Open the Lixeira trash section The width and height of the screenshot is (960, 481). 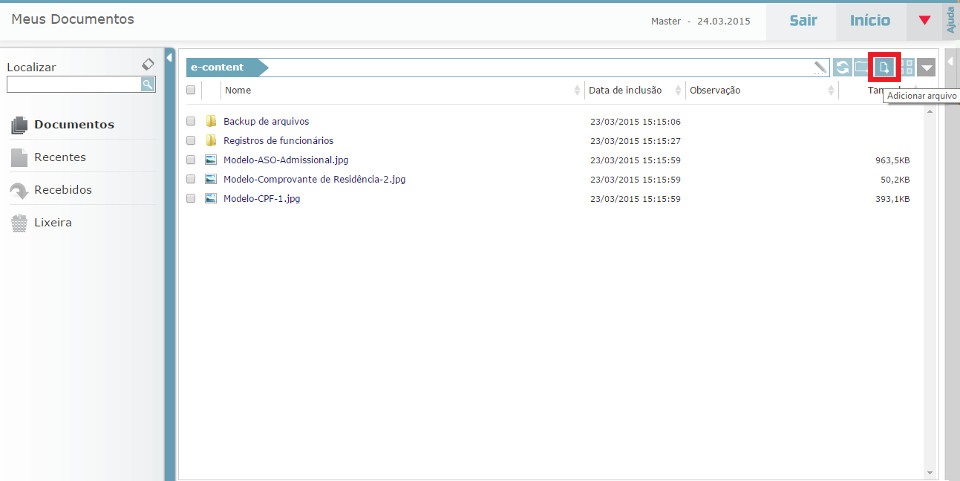pos(53,223)
